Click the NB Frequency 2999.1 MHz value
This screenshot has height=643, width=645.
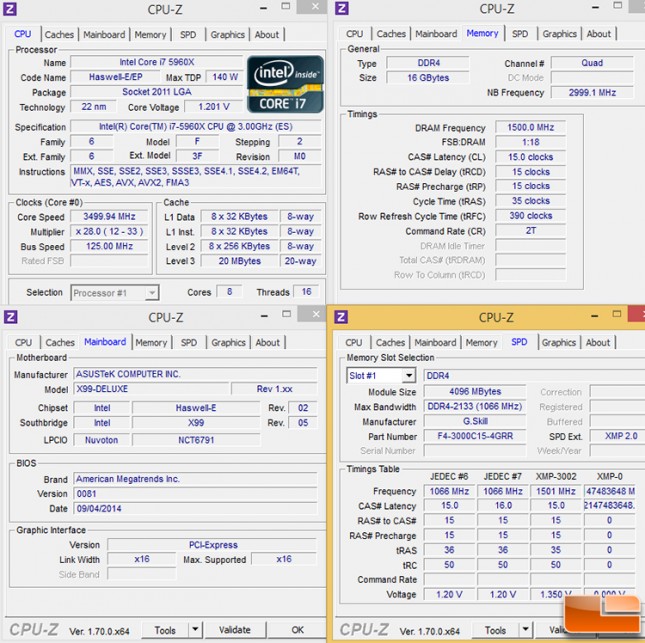[592, 93]
